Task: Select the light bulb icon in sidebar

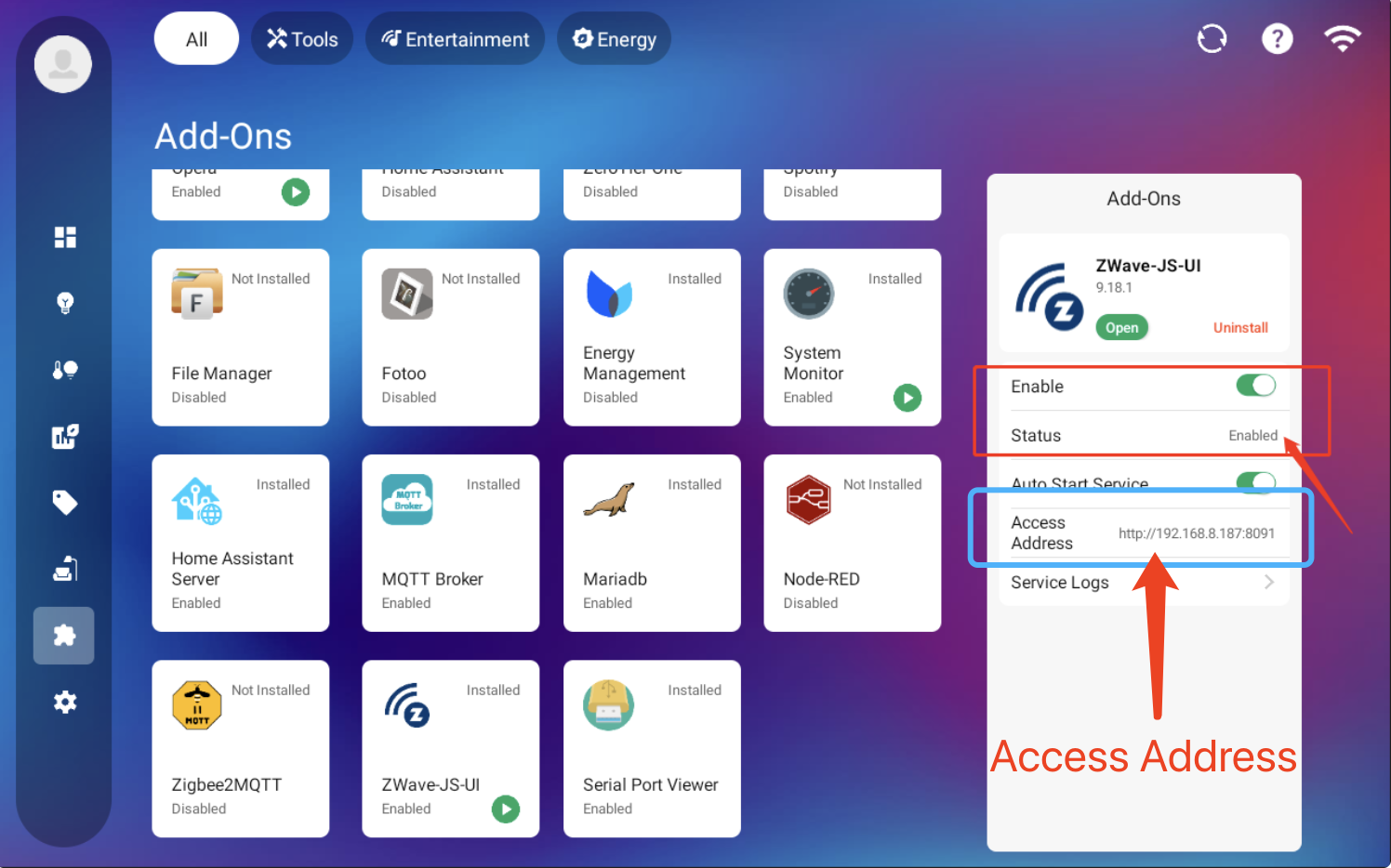Action: click(65, 303)
